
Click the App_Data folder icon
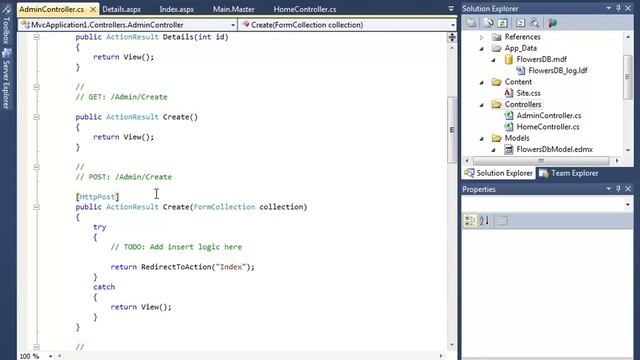(x=496, y=48)
